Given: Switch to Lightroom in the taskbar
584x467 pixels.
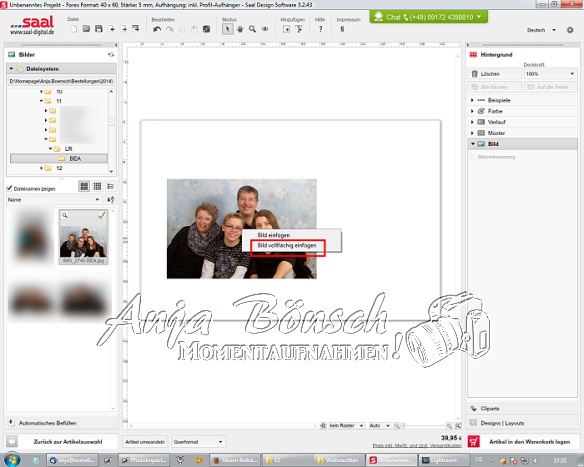Looking at the screenshot, I should coord(444,460).
